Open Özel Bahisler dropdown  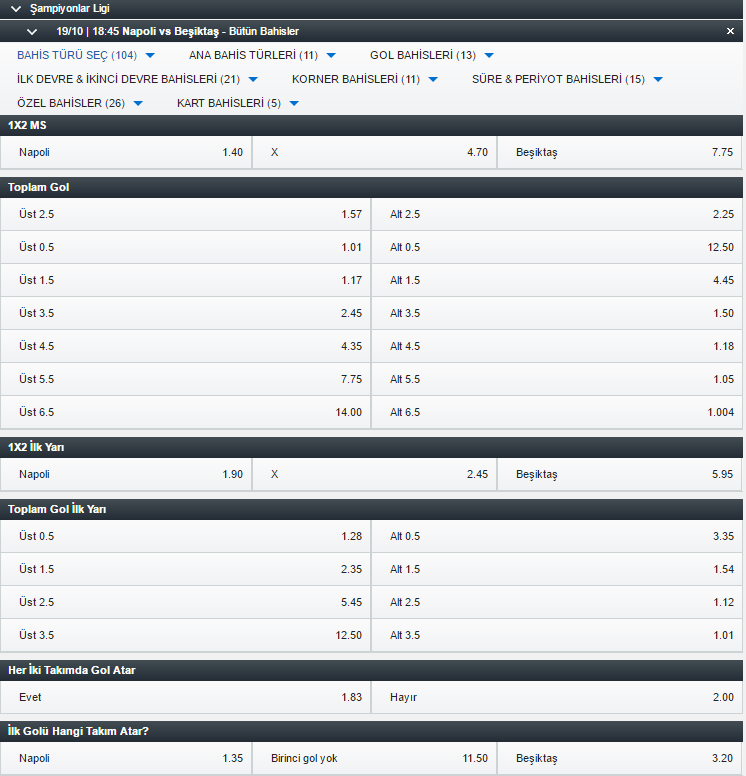pyautogui.click(x=80, y=103)
